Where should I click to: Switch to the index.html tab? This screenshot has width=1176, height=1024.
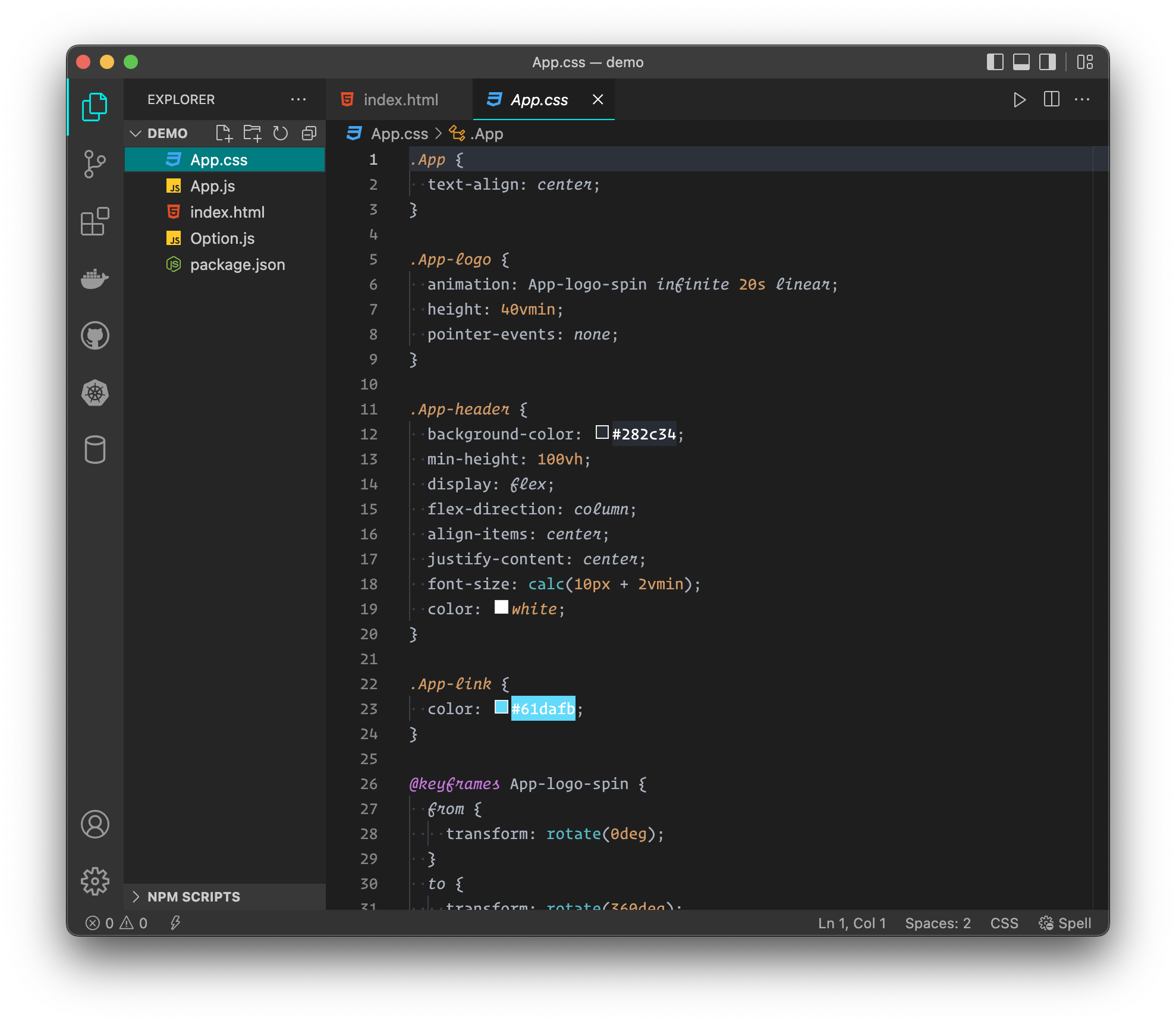pyautogui.click(x=400, y=99)
